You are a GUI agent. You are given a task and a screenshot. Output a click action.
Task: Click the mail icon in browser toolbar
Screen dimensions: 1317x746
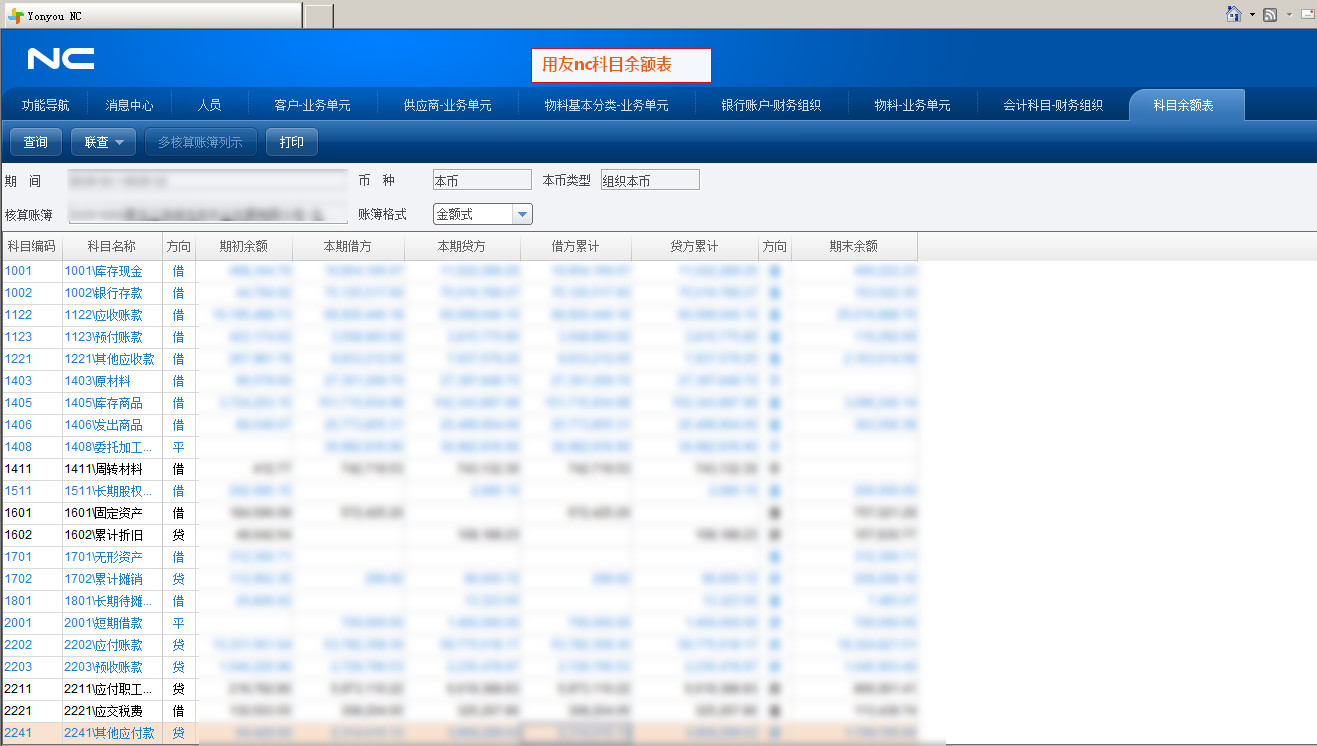(x=1307, y=14)
